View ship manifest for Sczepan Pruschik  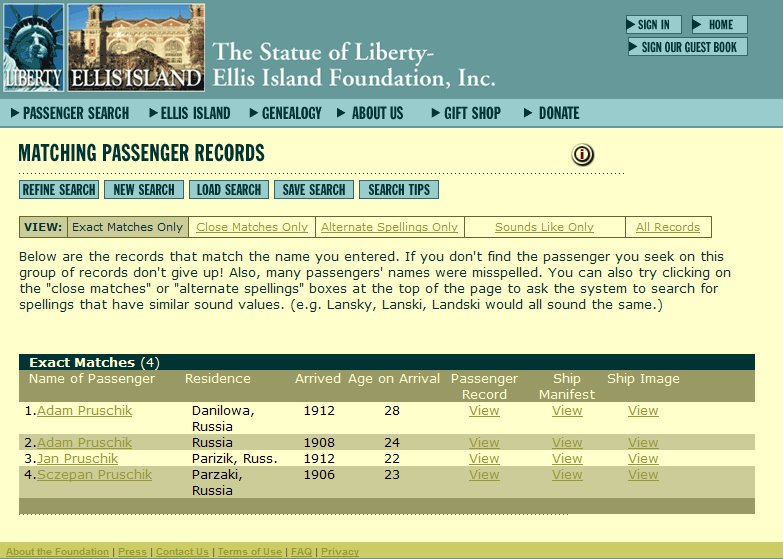(567, 475)
